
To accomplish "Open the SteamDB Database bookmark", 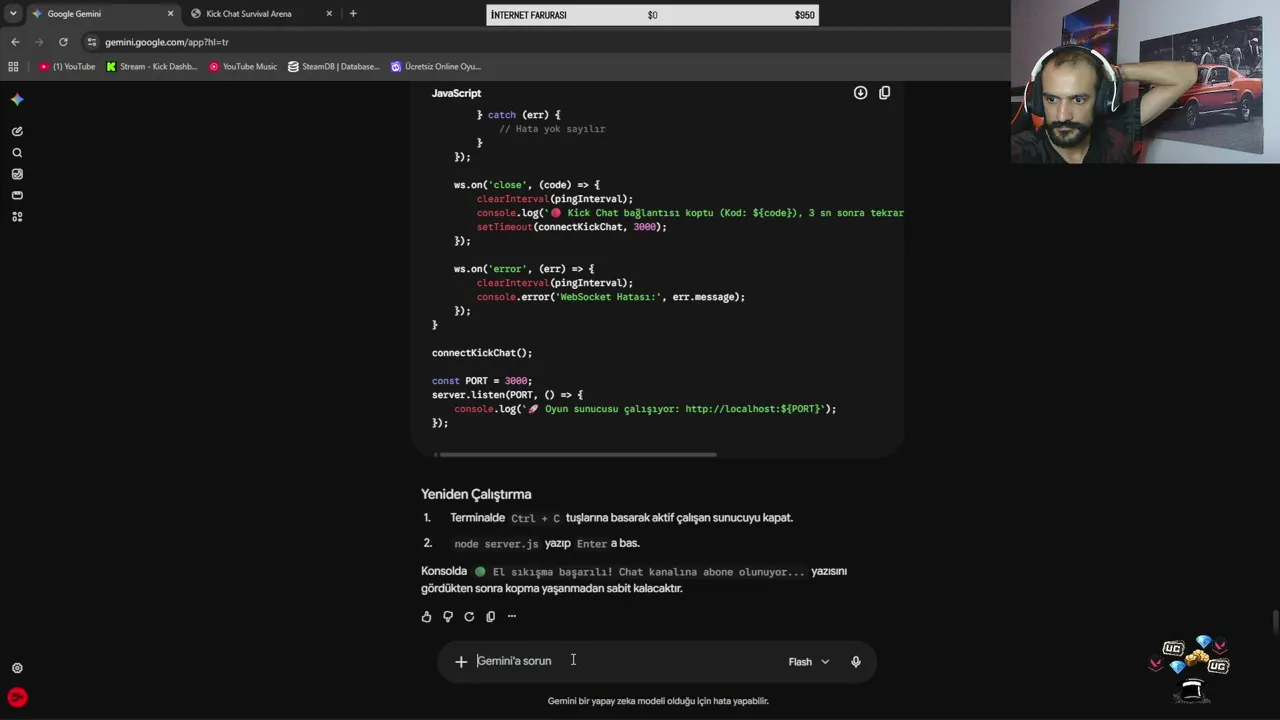I will (334, 67).
